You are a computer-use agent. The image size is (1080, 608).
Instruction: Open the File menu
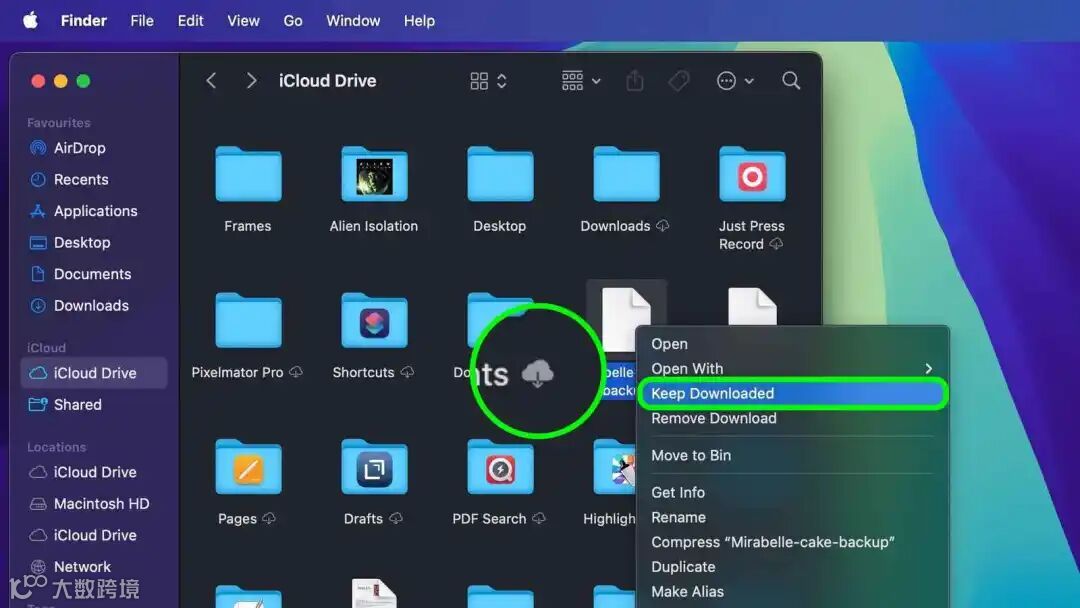142,21
